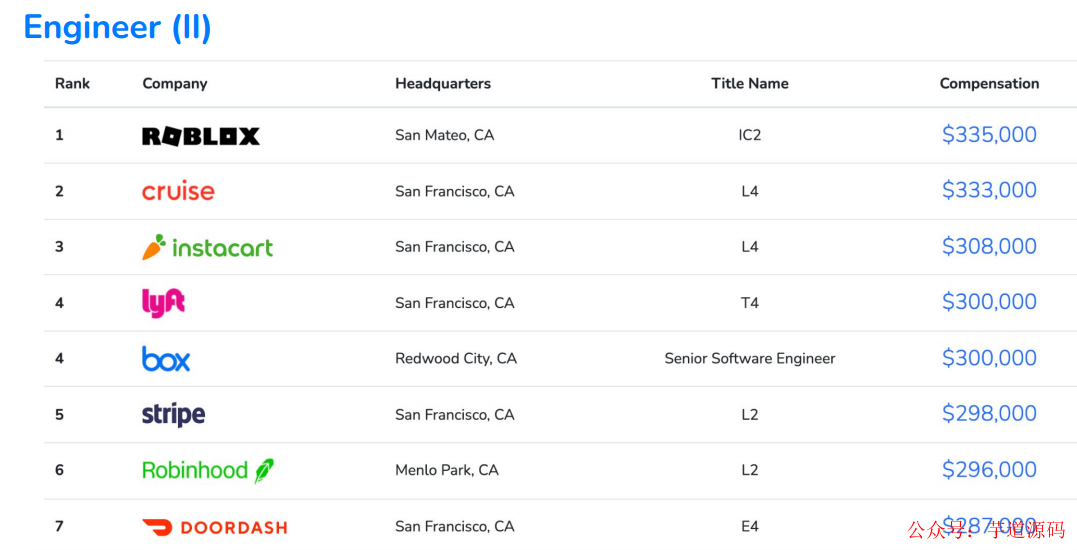Sort by the Compensation column header

tap(989, 84)
